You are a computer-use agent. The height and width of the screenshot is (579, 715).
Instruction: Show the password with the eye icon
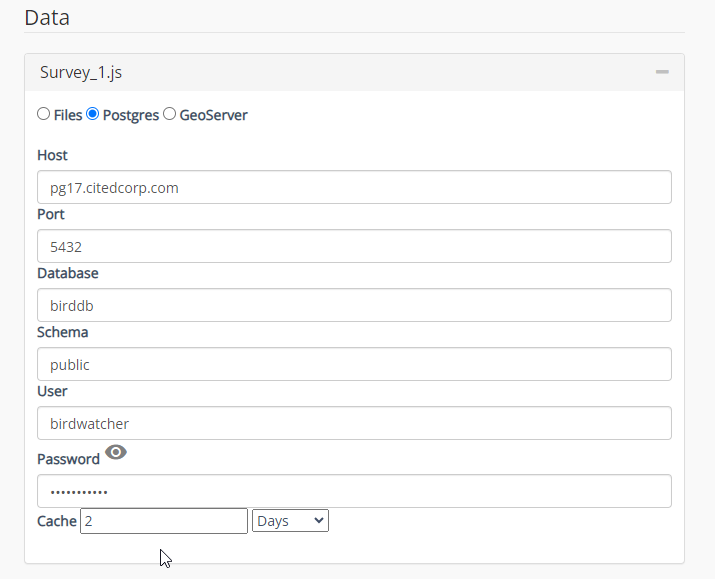[116, 453]
